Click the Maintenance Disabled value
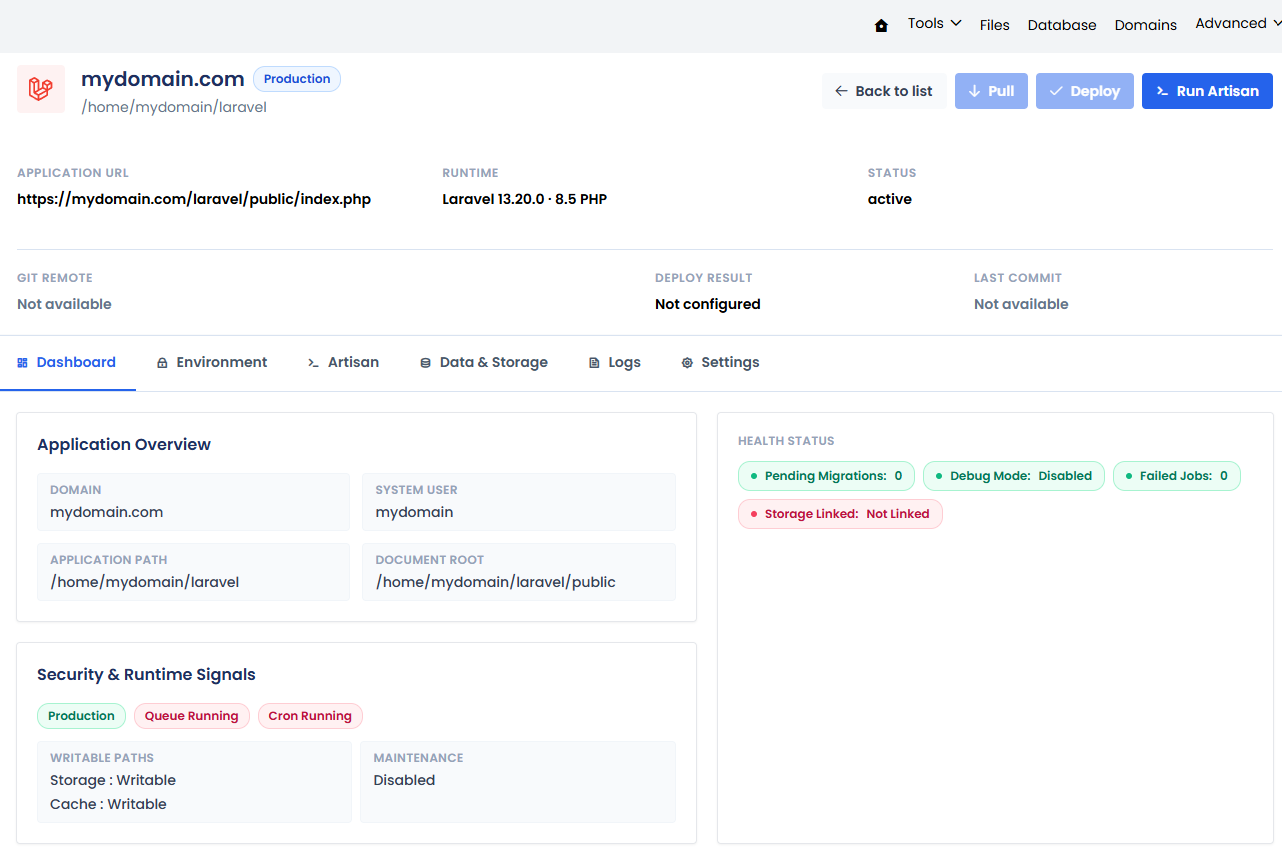 [x=405, y=780]
